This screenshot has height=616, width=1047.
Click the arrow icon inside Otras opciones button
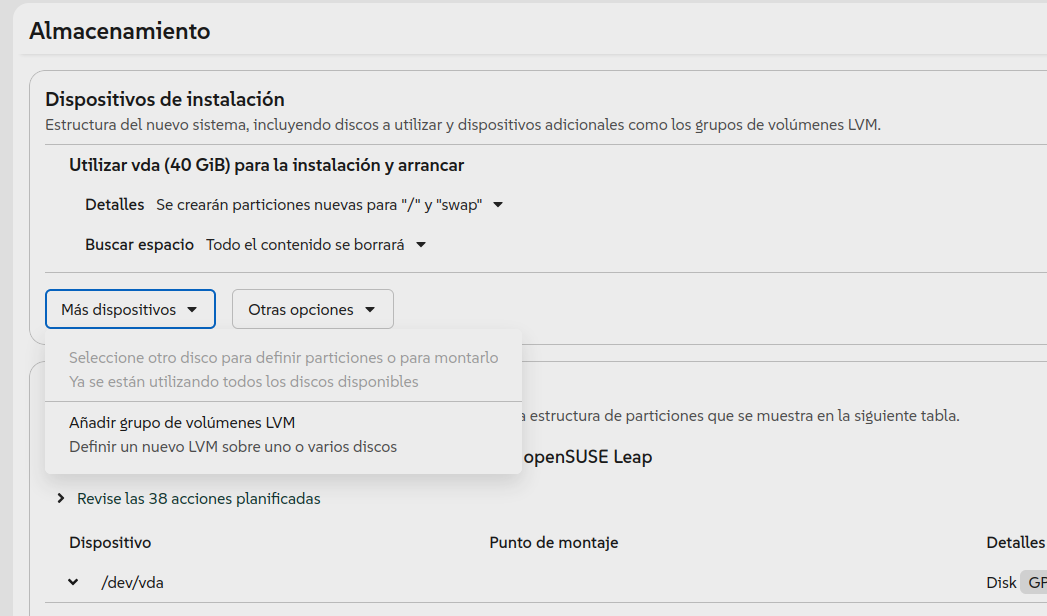tap(370, 310)
